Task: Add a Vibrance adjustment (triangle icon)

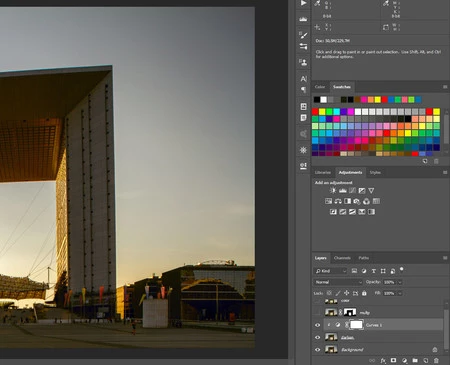Action: tap(371, 191)
